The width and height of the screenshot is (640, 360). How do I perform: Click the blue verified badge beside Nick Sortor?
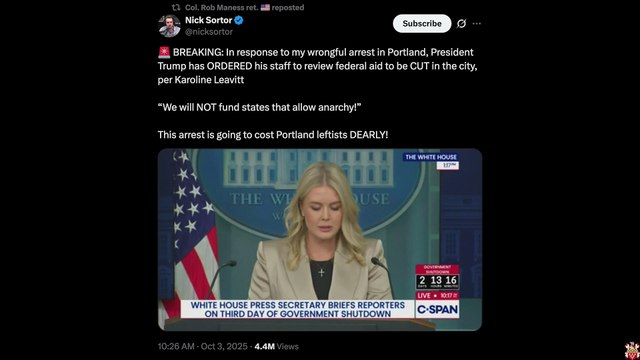coord(239,20)
